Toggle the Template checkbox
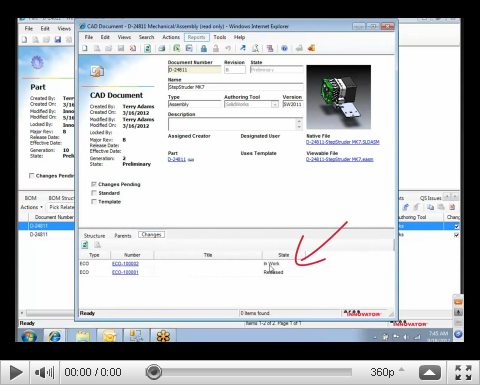Viewport: 480px width, 385px height. click(94, 202)
